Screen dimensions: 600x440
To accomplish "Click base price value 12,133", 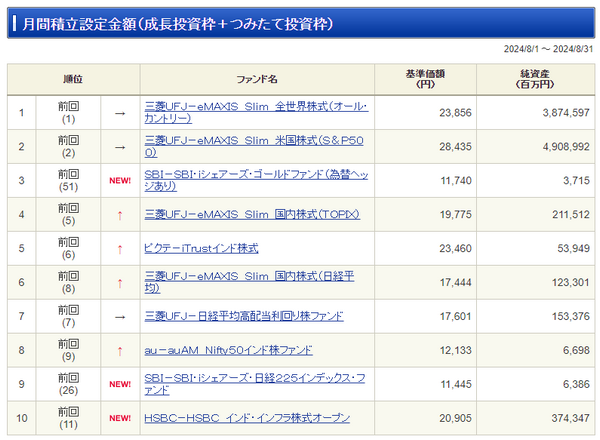I will point(455,350).
